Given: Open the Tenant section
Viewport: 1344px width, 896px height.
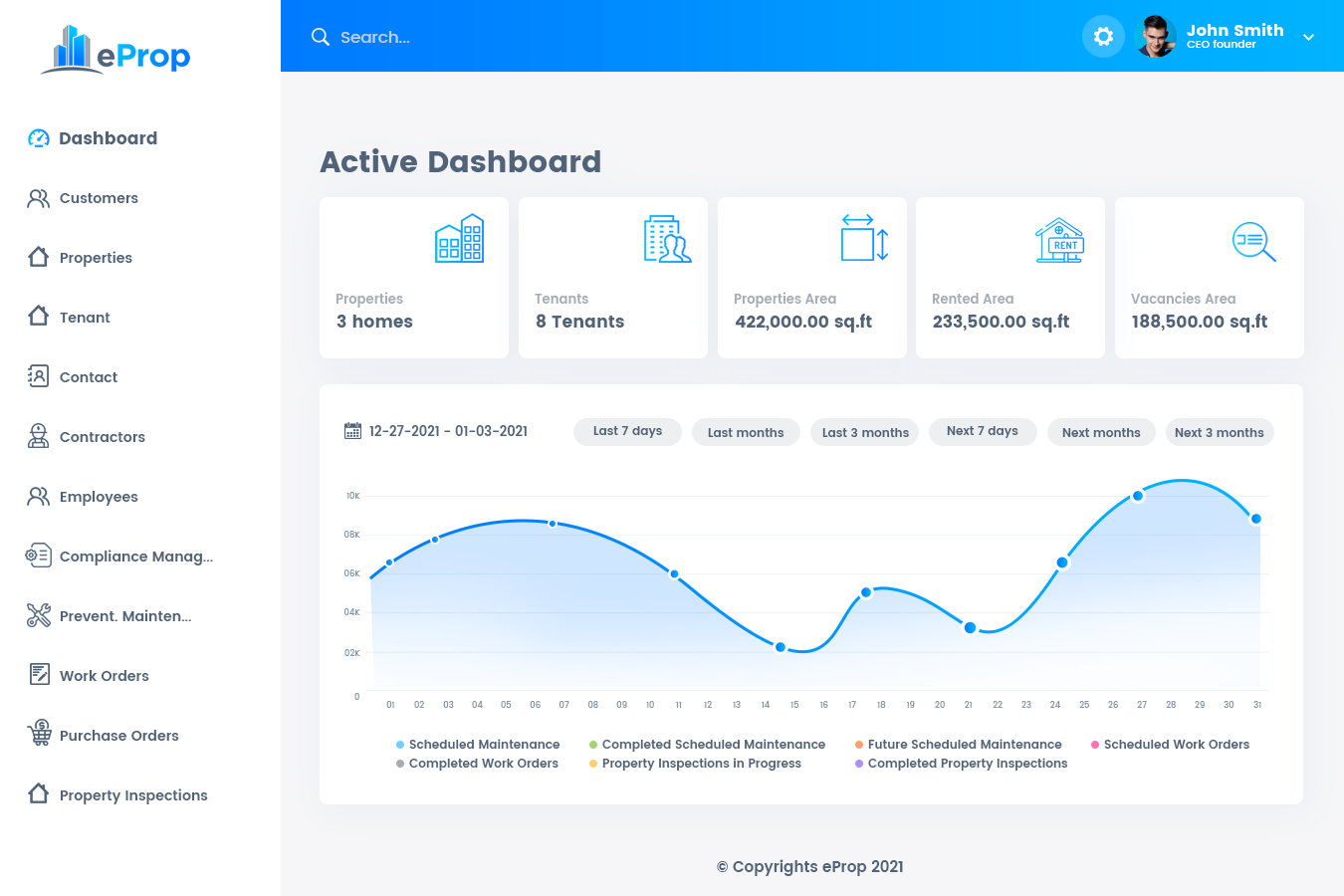Looking at the screenshot, I should coord(38,317).
